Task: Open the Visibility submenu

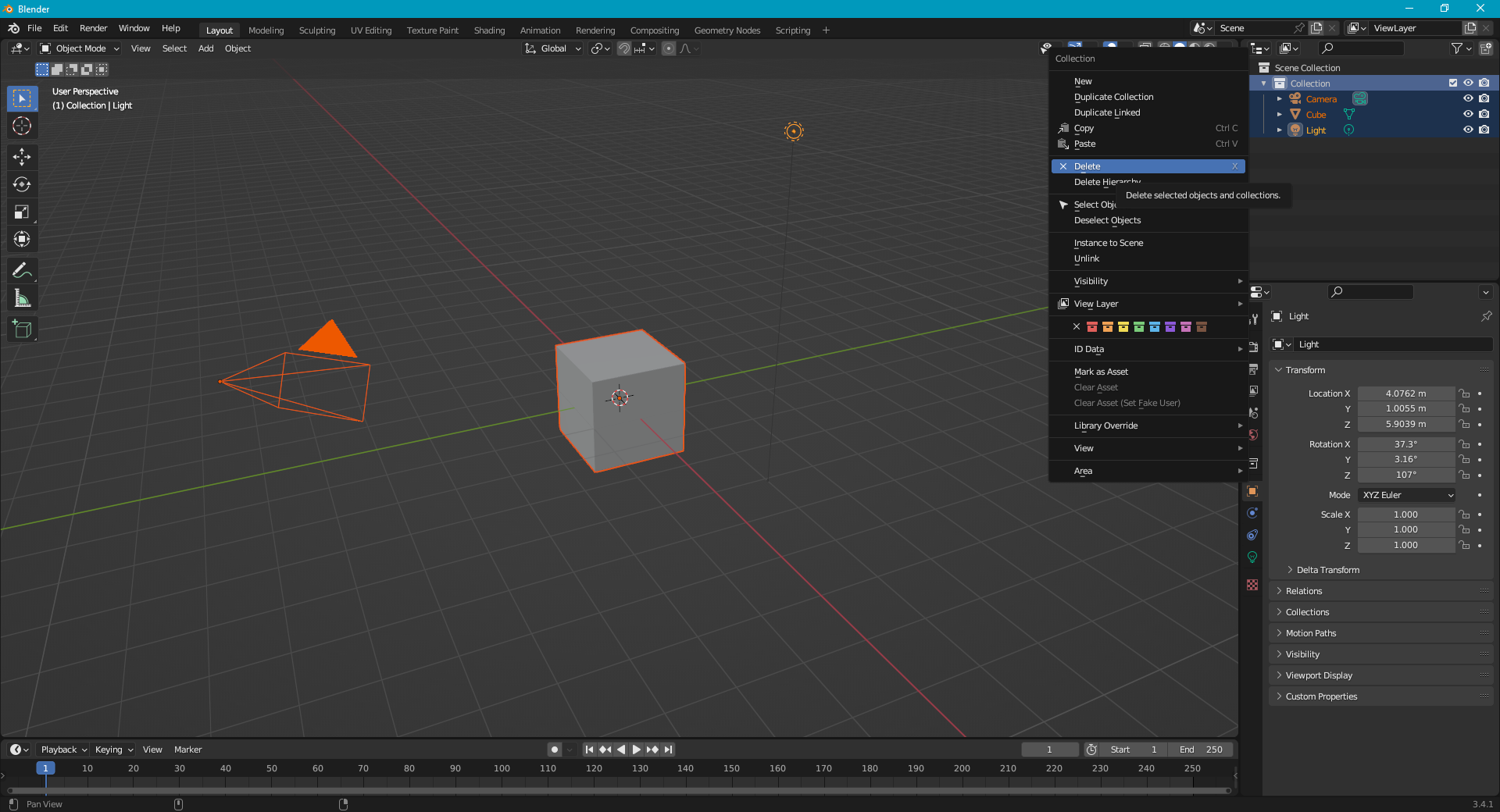Action: coord(1148,281)
